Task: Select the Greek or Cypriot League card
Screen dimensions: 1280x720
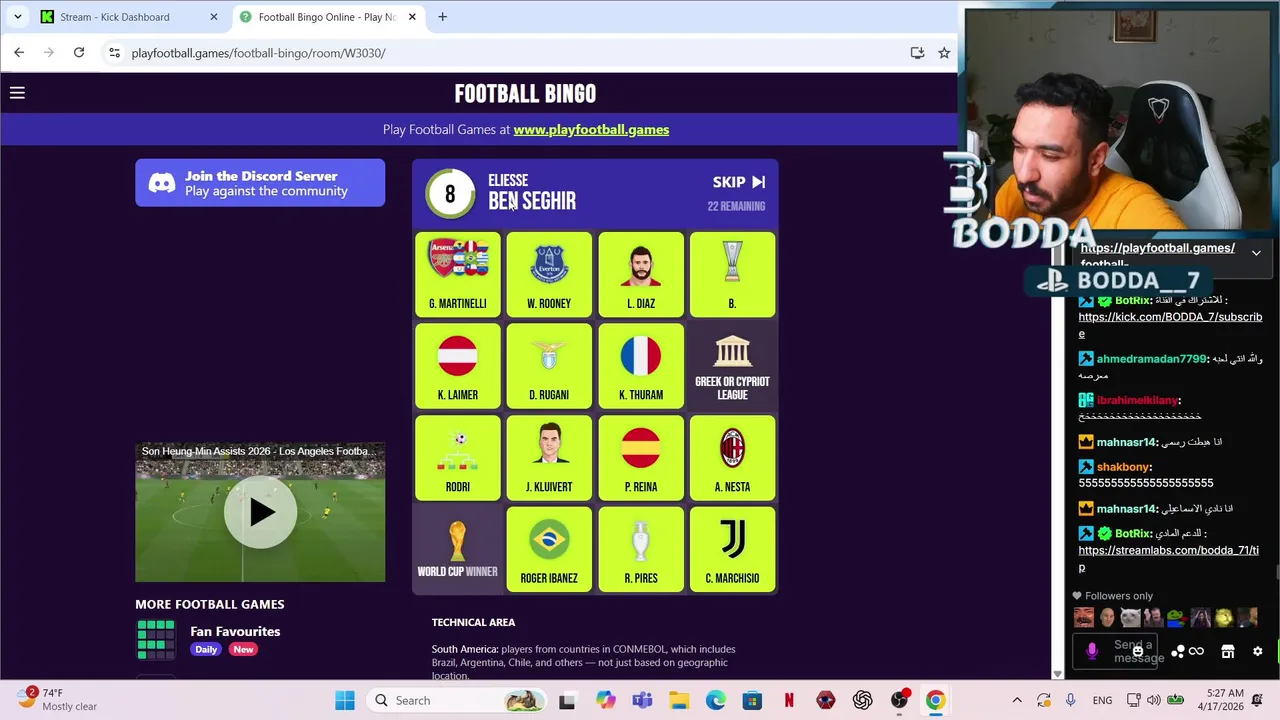Action: coord(732,366)
